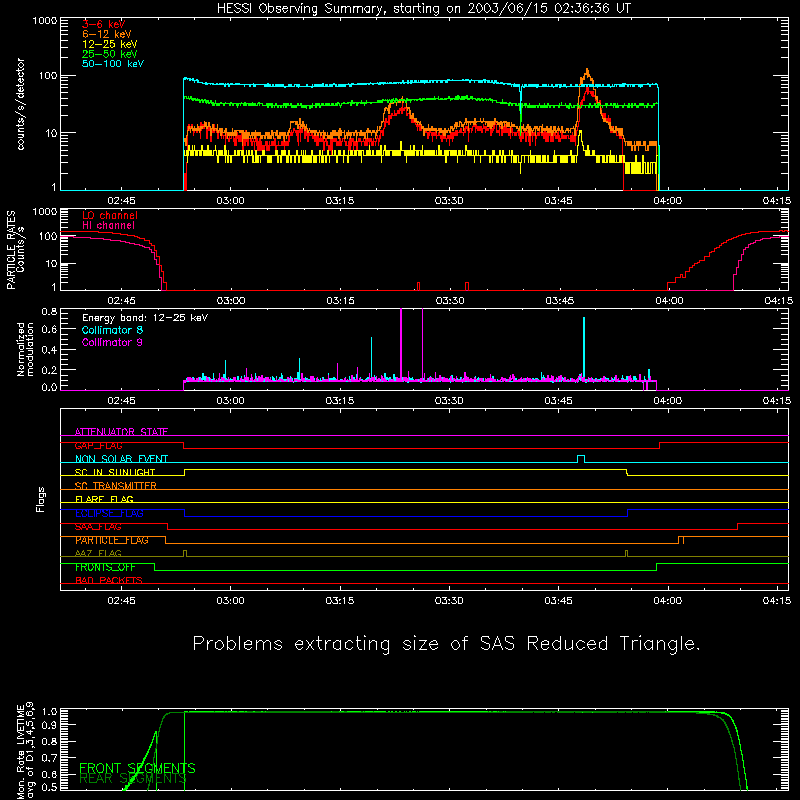Click the 04:00 tick label under Flags plot

click(667, 601)
